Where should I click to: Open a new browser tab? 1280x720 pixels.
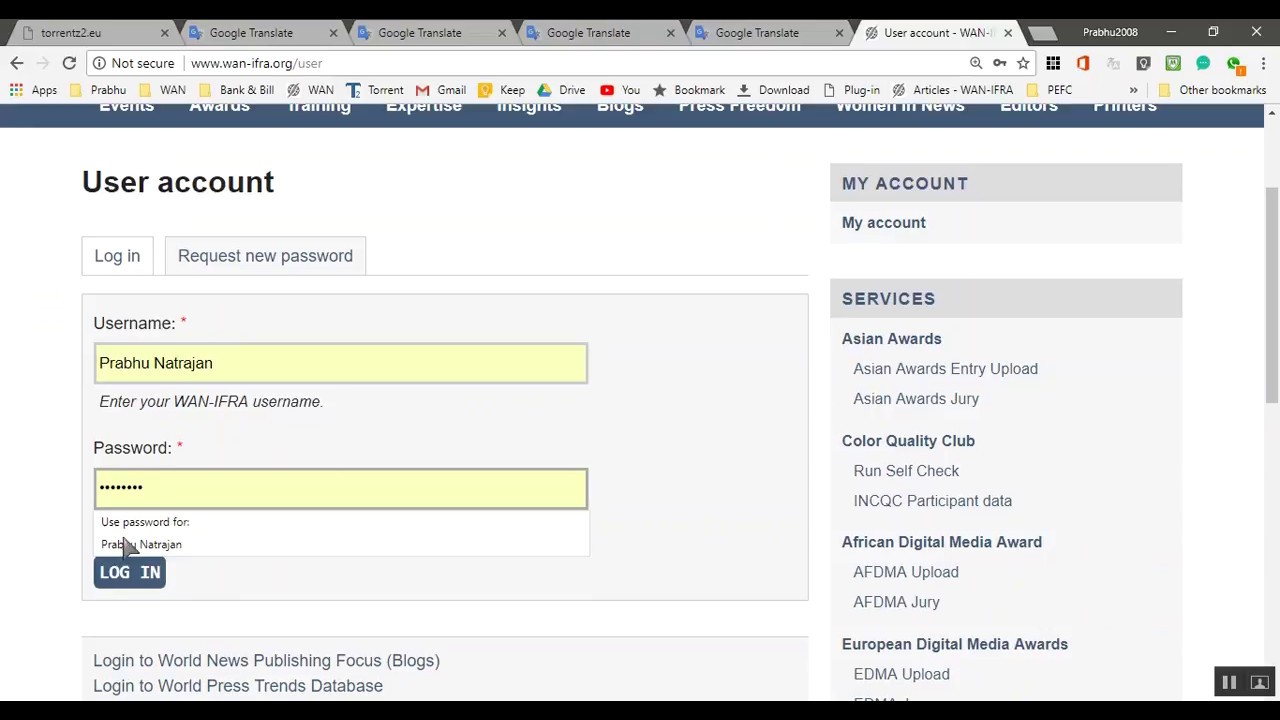[1041, 33]
